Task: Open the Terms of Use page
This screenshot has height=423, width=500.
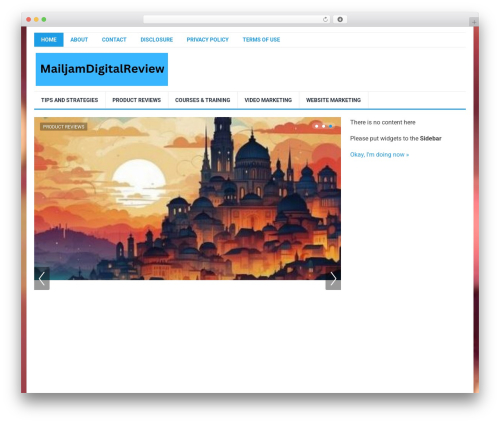Action: pos(261,40)
